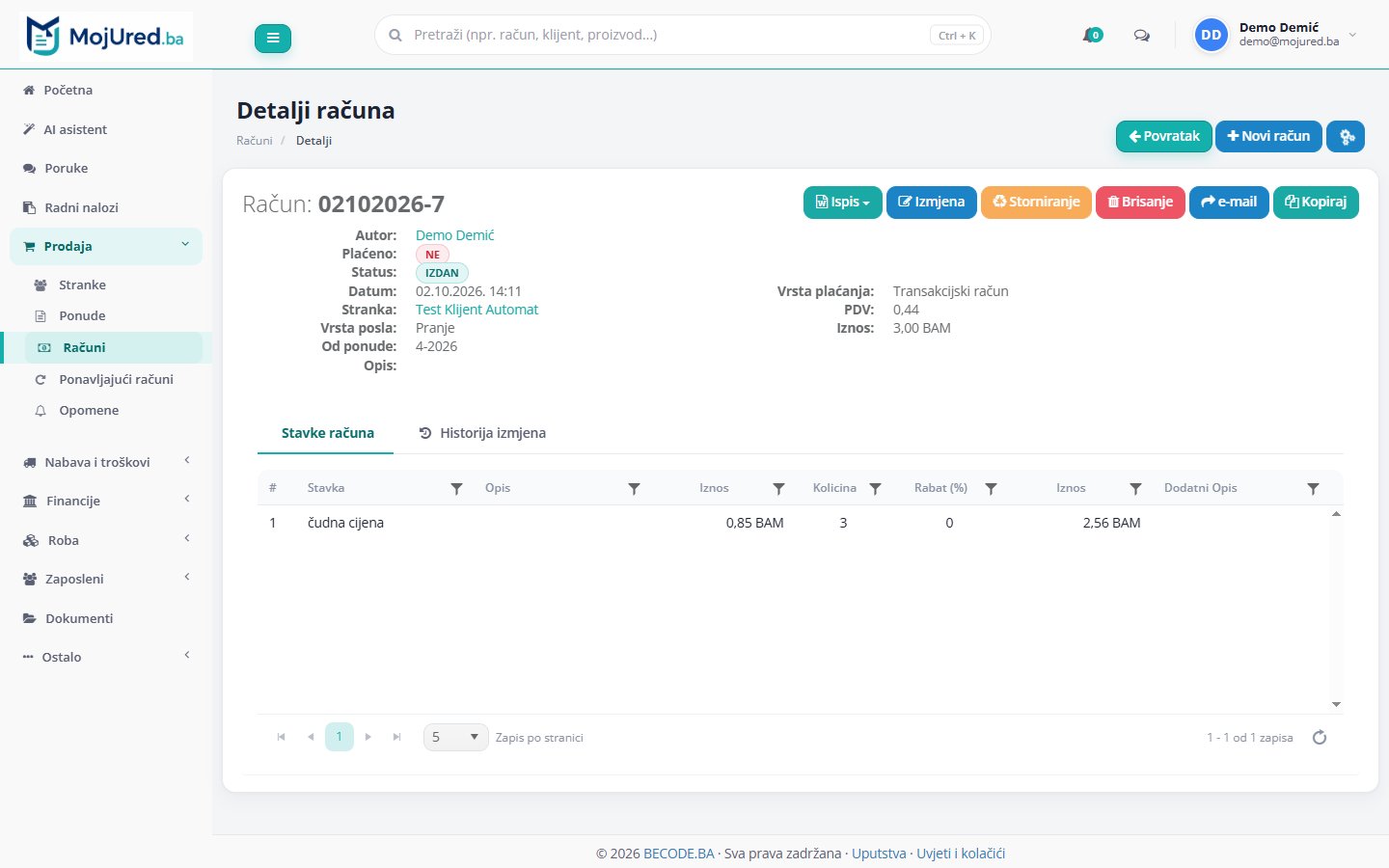Click the table's vertical scrollbar down arrow
This screenshot has width=1389, height=868.
1336,705
